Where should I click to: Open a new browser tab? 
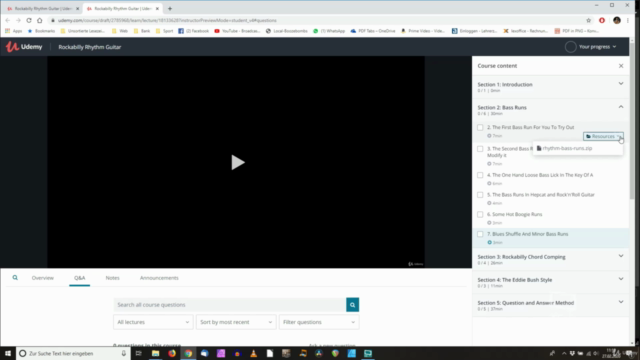pyautogui.click(x=170, y=9)
